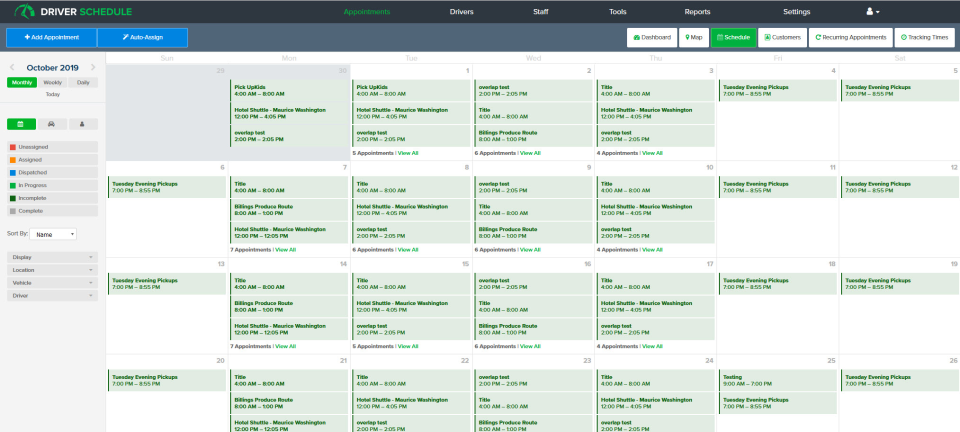Open Hotel Shuttle appointment on October 10
The image size is (960, 432).
pyautogui.click(x=656, y=210)
